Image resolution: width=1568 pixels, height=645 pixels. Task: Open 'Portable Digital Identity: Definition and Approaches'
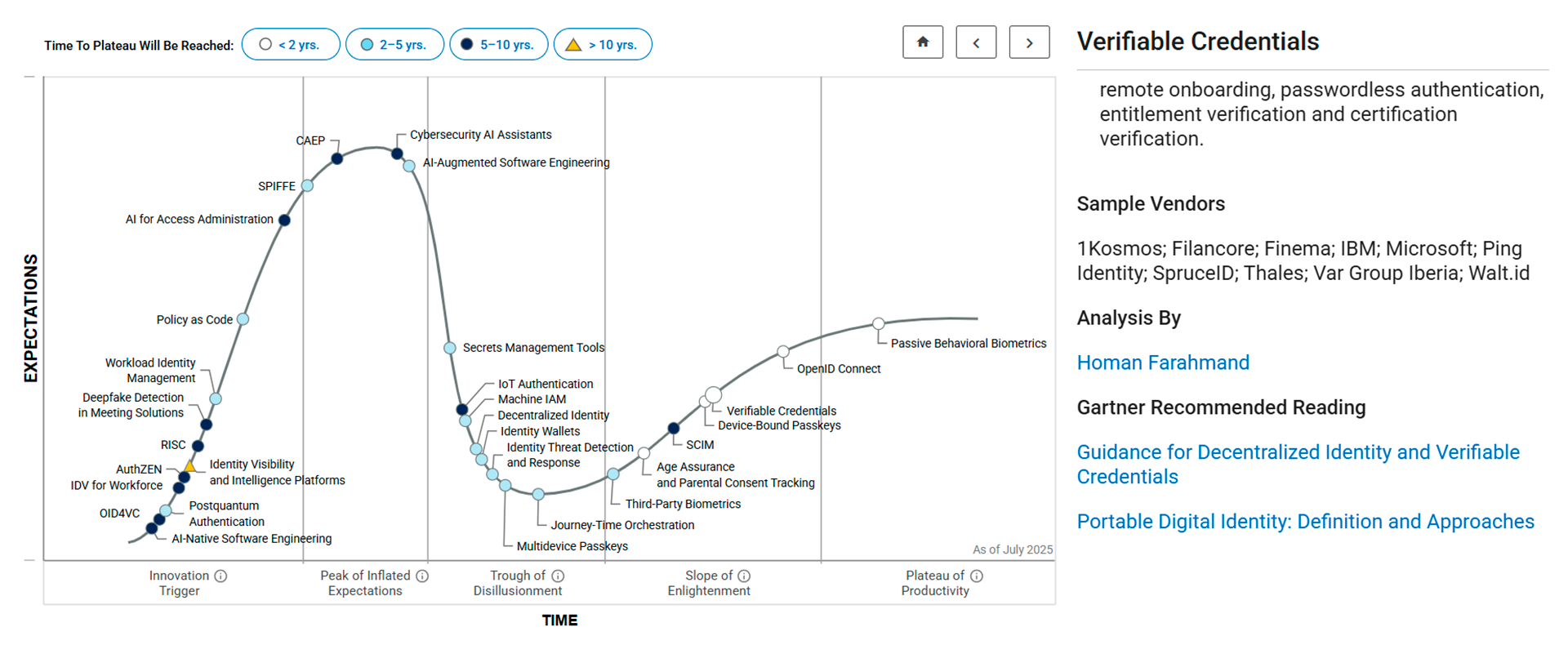click(x=1305, y=522)
